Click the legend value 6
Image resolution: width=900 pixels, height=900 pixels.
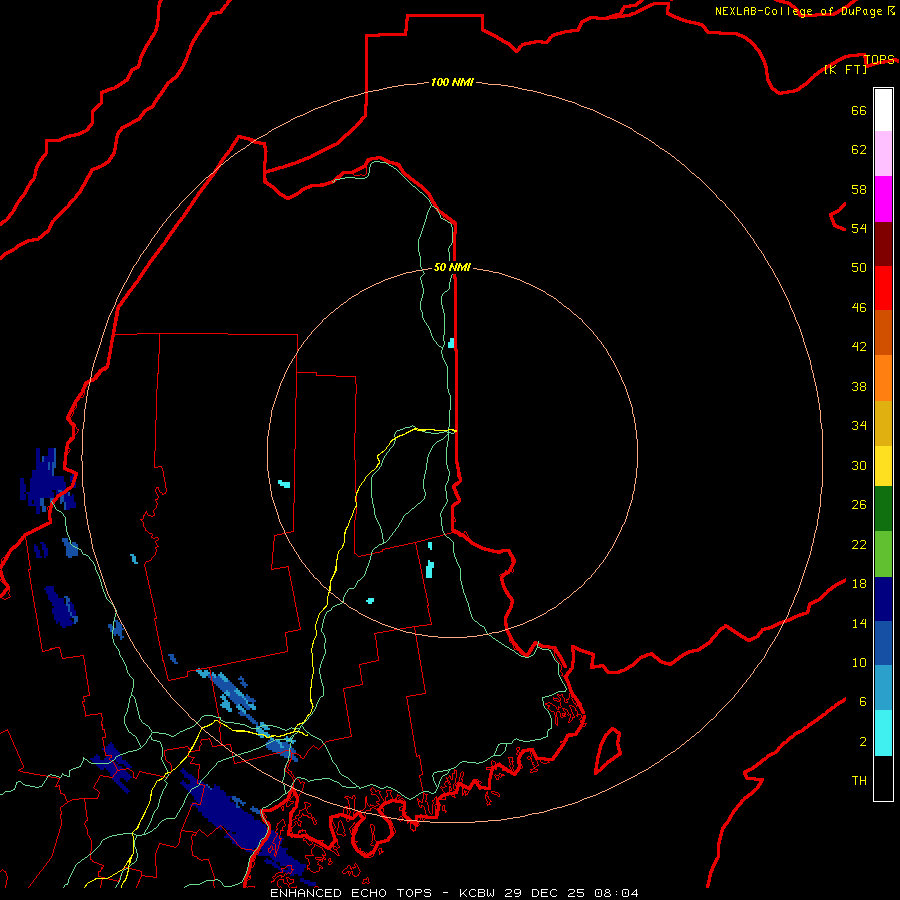tap(863, 702)
